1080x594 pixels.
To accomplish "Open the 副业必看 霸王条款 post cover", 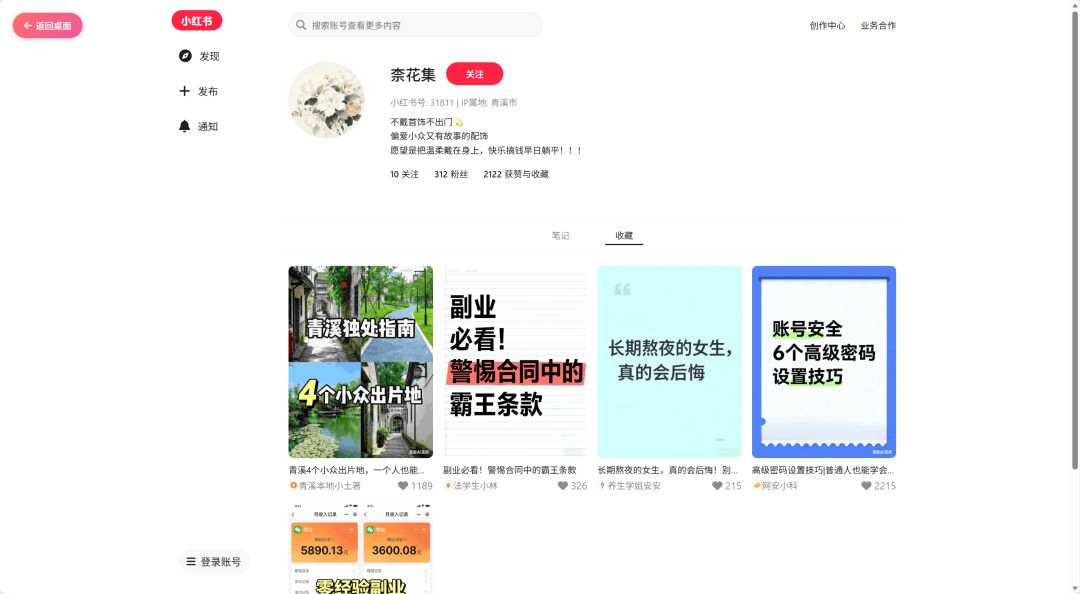I will (515, 362).
